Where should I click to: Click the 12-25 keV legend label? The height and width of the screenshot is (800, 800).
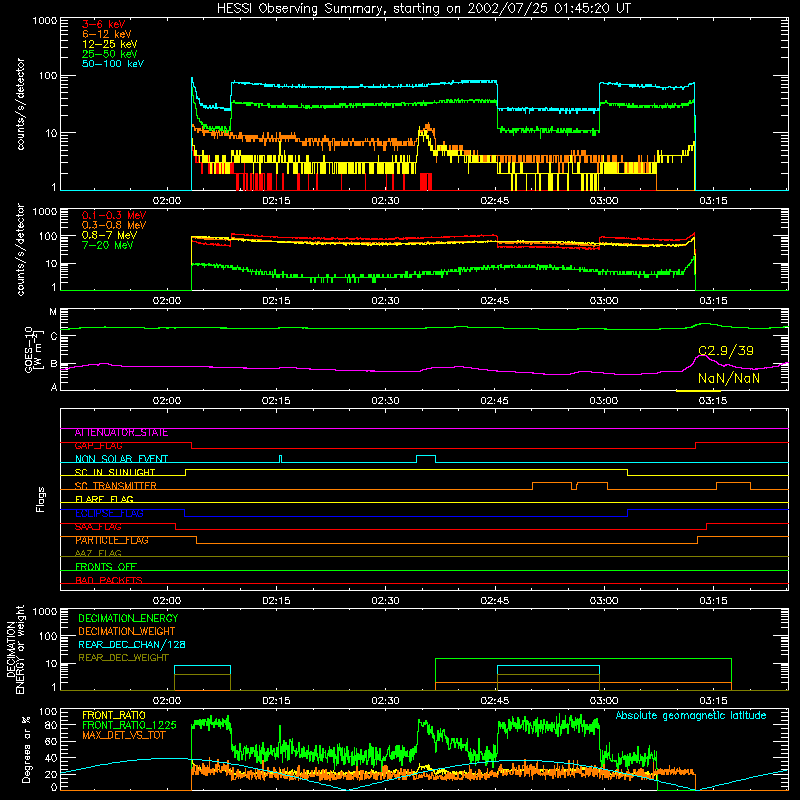click(x=110, y=44)
